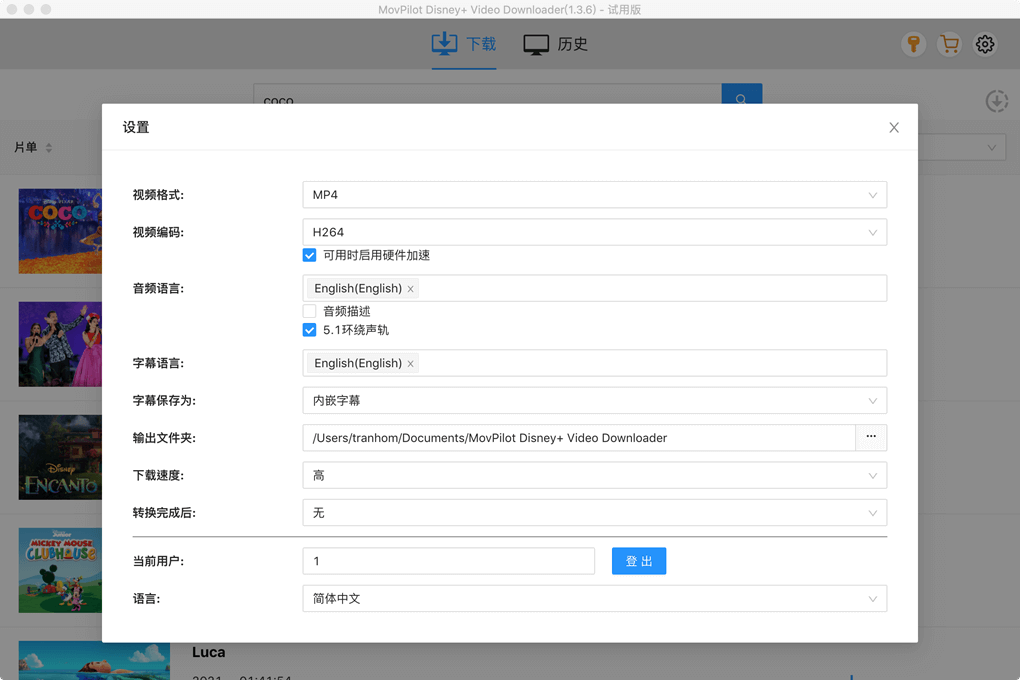Open the 字幕保存为 内嵌字幕 dropdown

point(595,400)
